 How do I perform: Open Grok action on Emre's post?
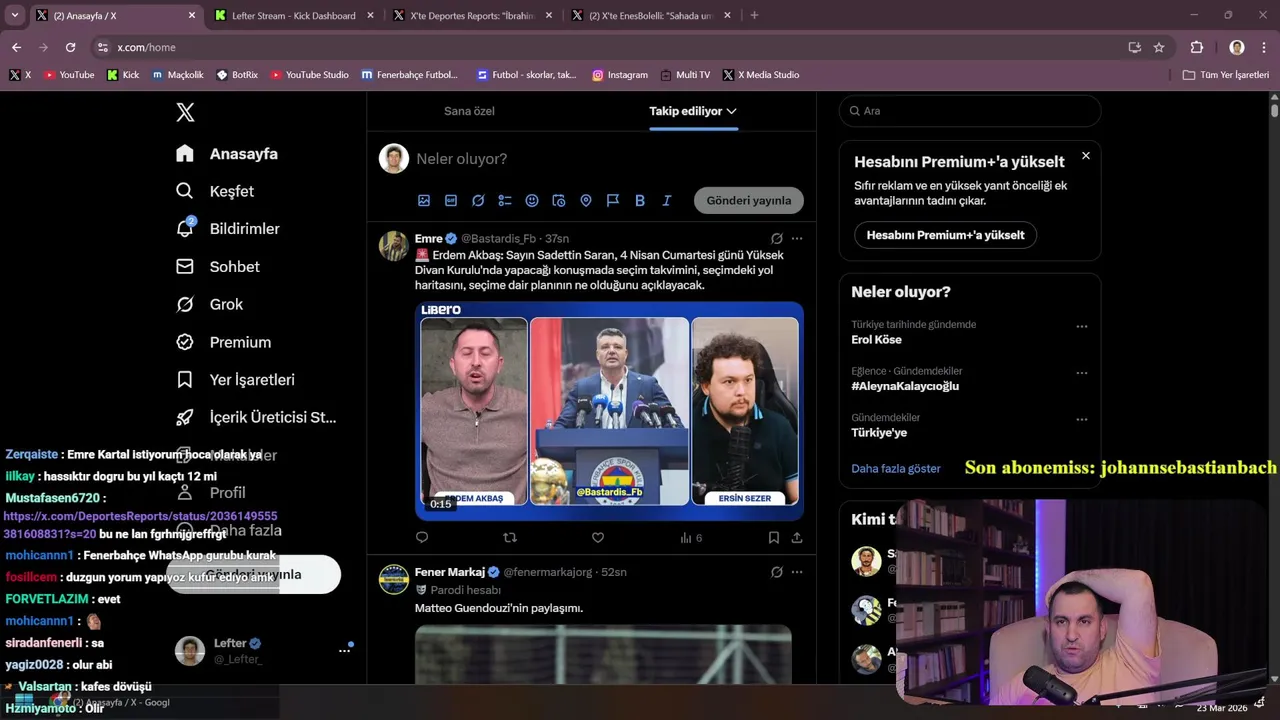[777, 238]
